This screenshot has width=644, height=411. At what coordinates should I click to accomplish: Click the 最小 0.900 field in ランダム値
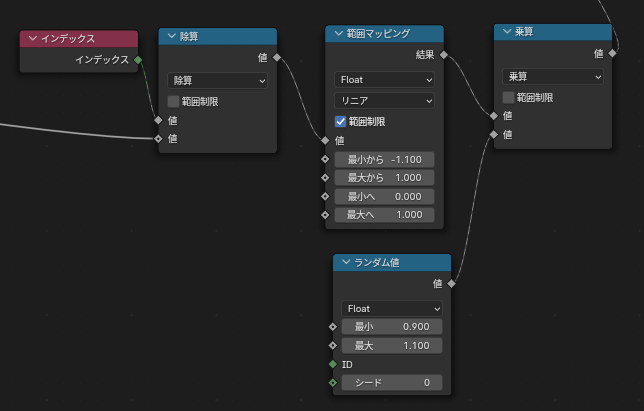tap(392, 327)
